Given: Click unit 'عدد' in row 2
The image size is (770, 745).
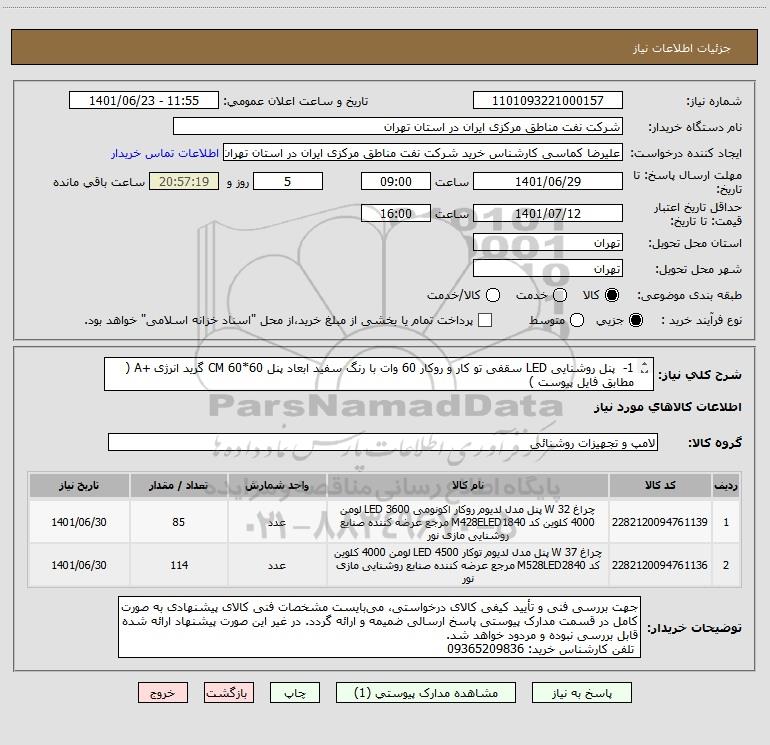Looking at the screenshot, I should tap(277, 565).
